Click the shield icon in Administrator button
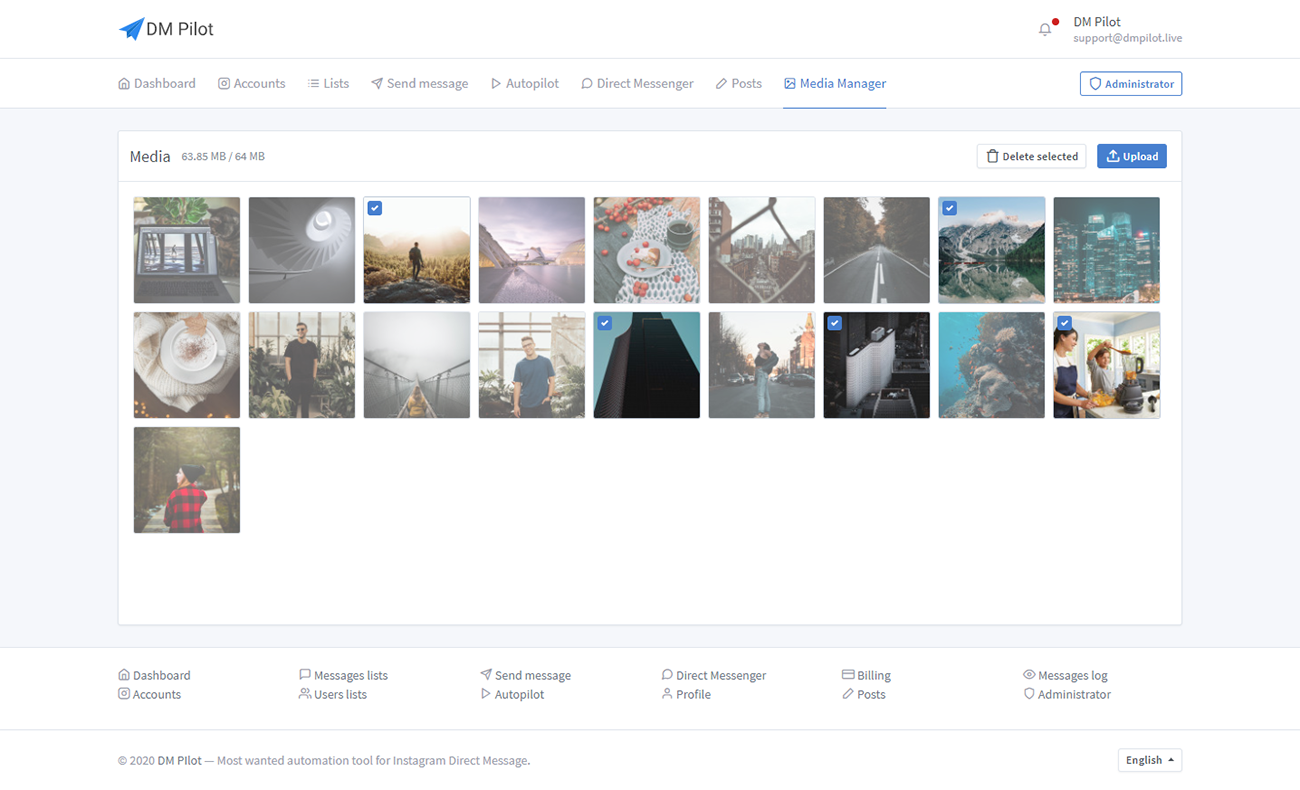 coord(1095,84)
